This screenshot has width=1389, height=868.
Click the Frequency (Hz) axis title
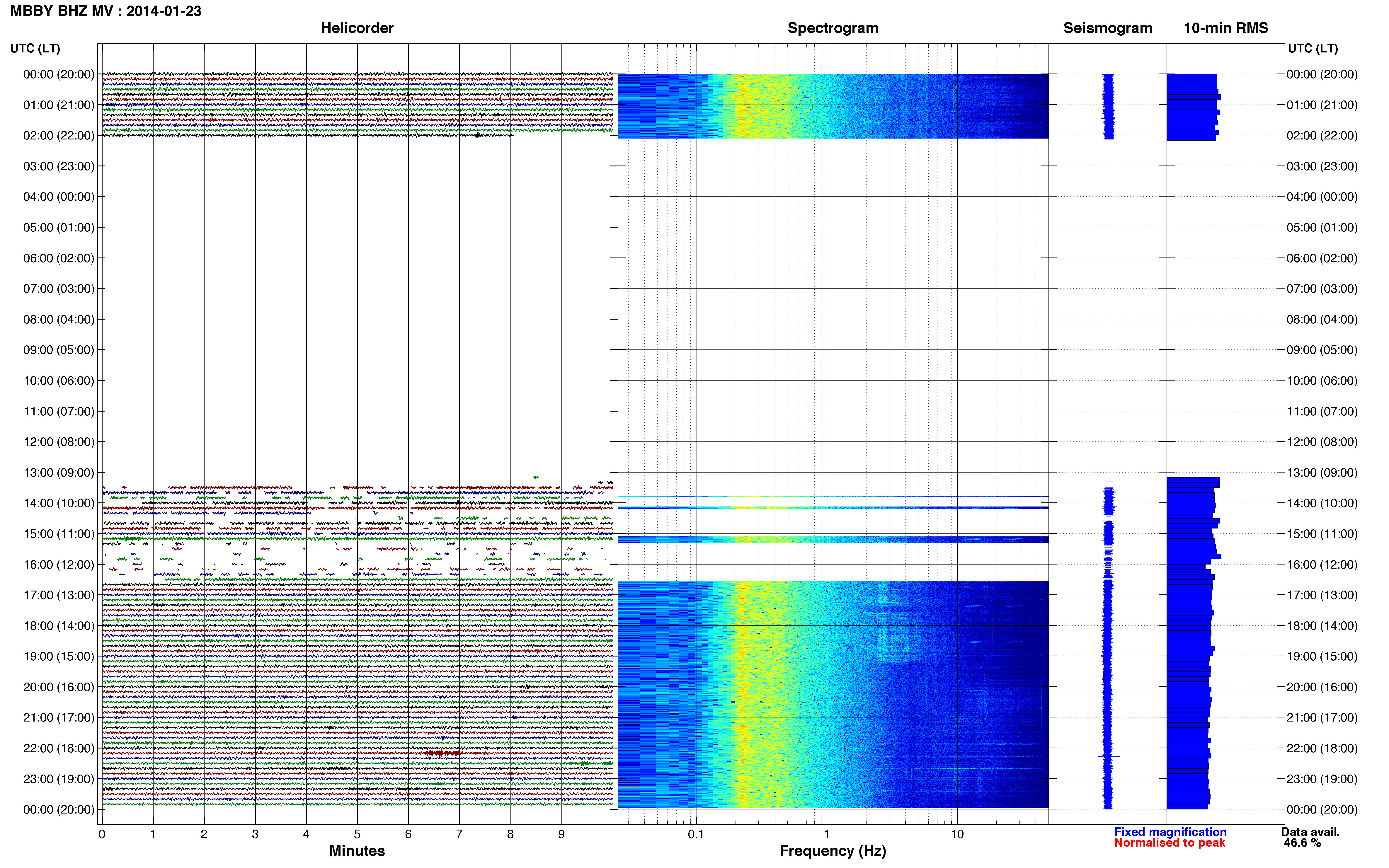[x=833, y=851]
